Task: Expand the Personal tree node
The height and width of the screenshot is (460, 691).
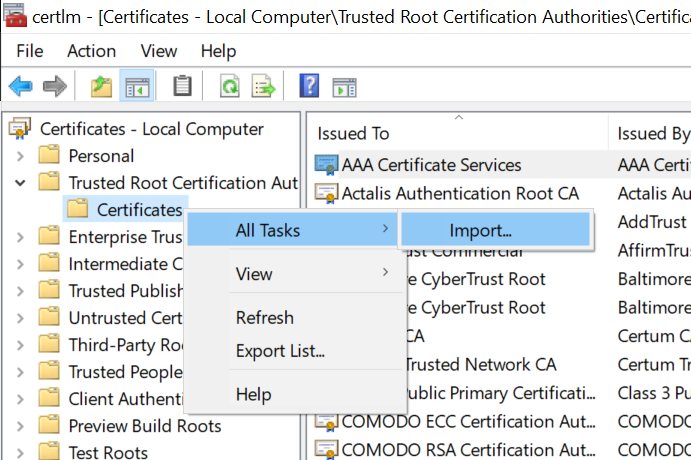Action: 20,156
